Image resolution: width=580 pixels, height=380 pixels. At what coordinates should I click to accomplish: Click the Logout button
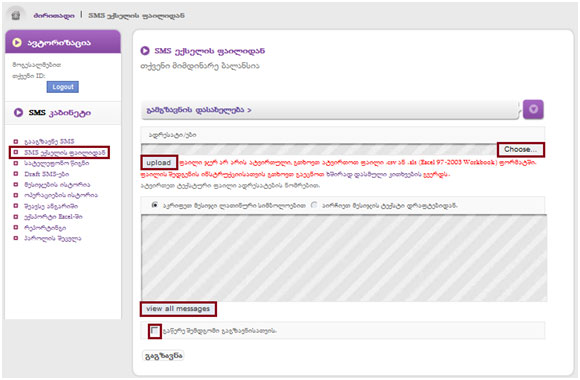[63, 87]
